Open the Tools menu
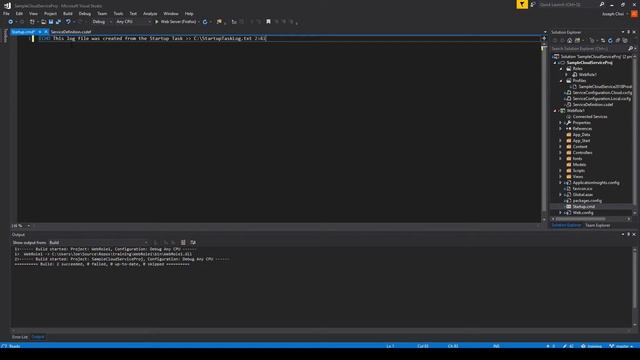This screenshot has width=640, height=360. [x=118, y=13]
